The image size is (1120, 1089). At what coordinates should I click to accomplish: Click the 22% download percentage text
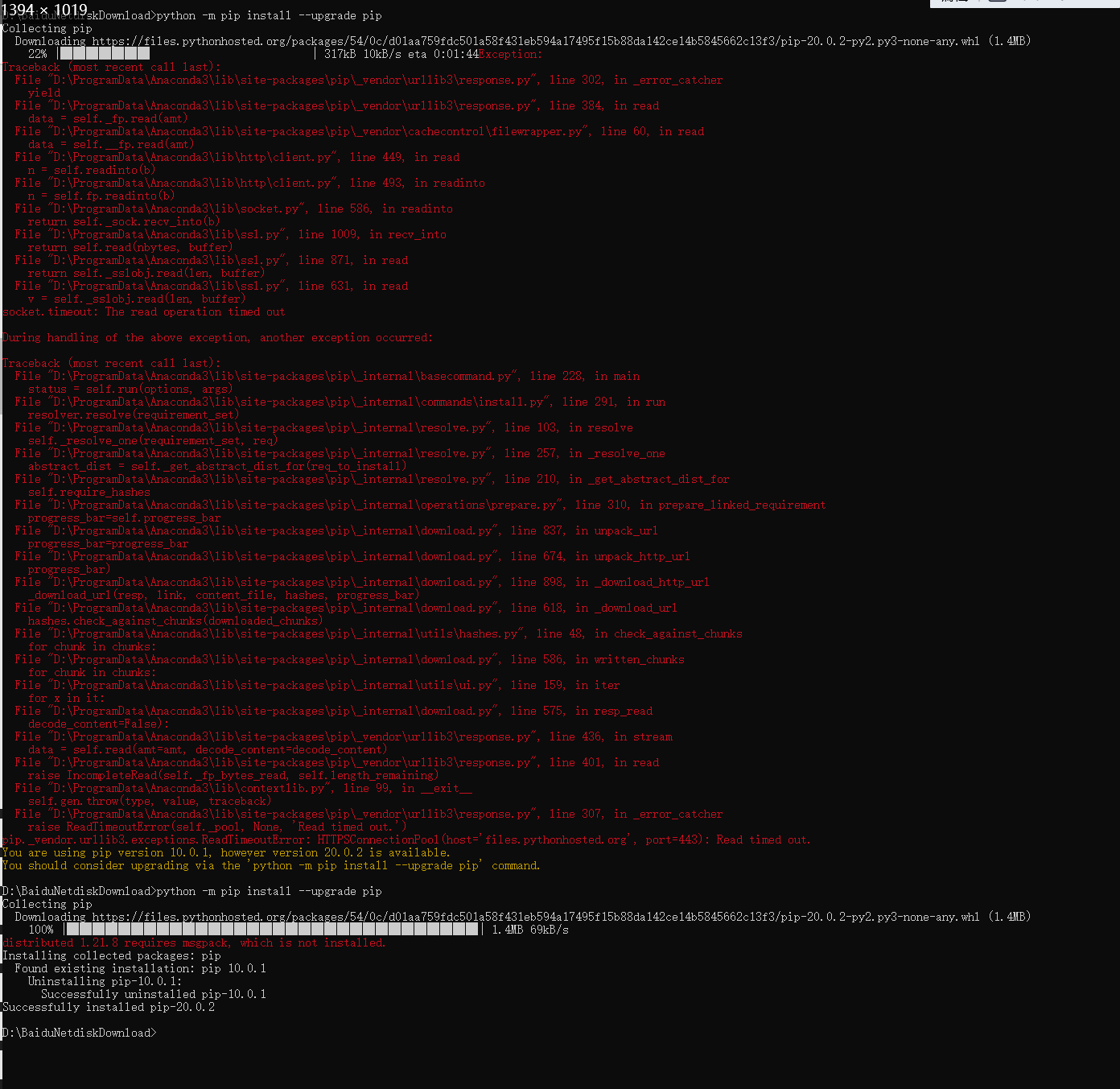tap(37, 54)
